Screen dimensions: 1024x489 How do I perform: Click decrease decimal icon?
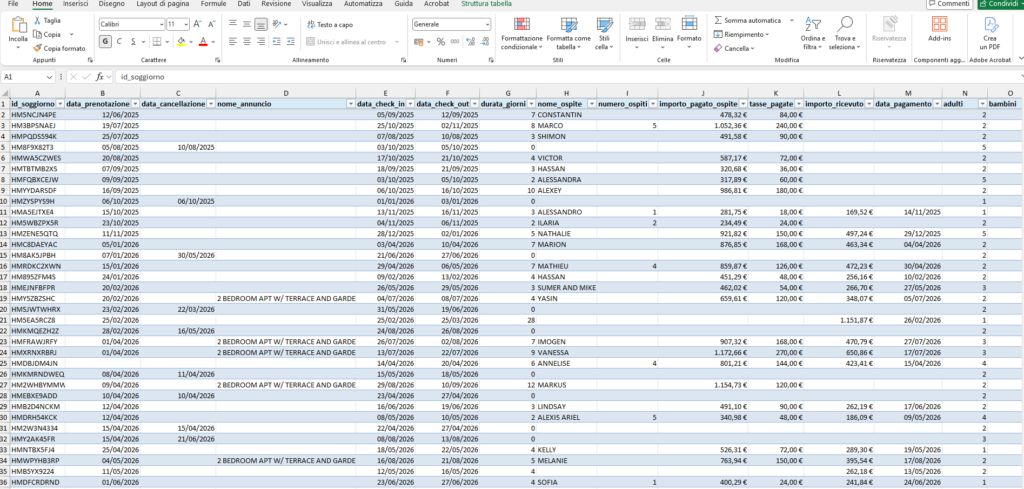(x=485, y=42)
